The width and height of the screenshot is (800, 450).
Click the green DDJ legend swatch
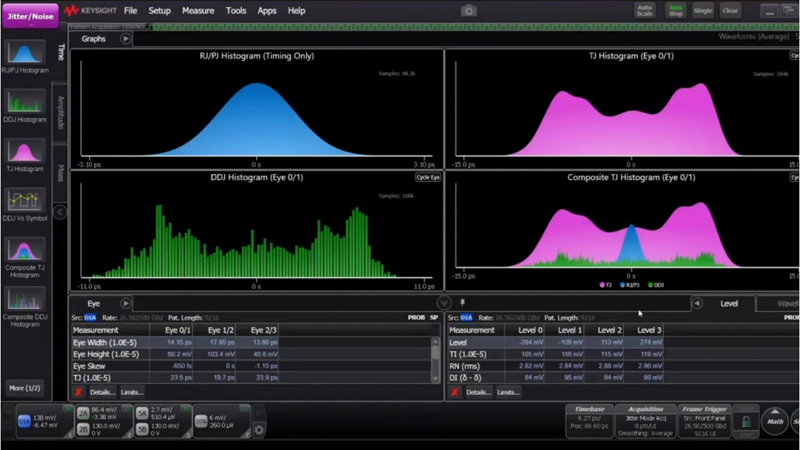coord(650,285)
